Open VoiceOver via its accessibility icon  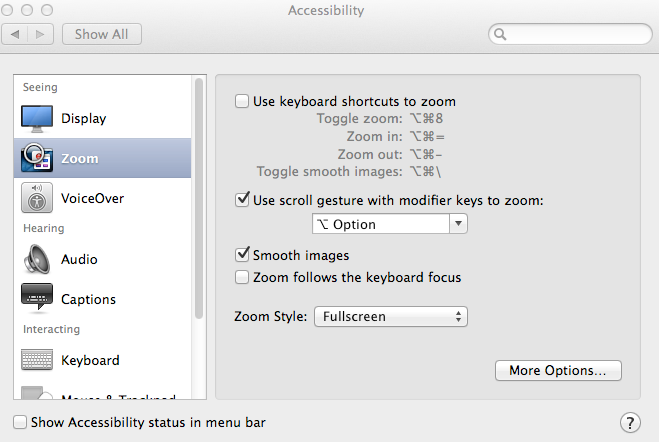click(x=37, y=197)
